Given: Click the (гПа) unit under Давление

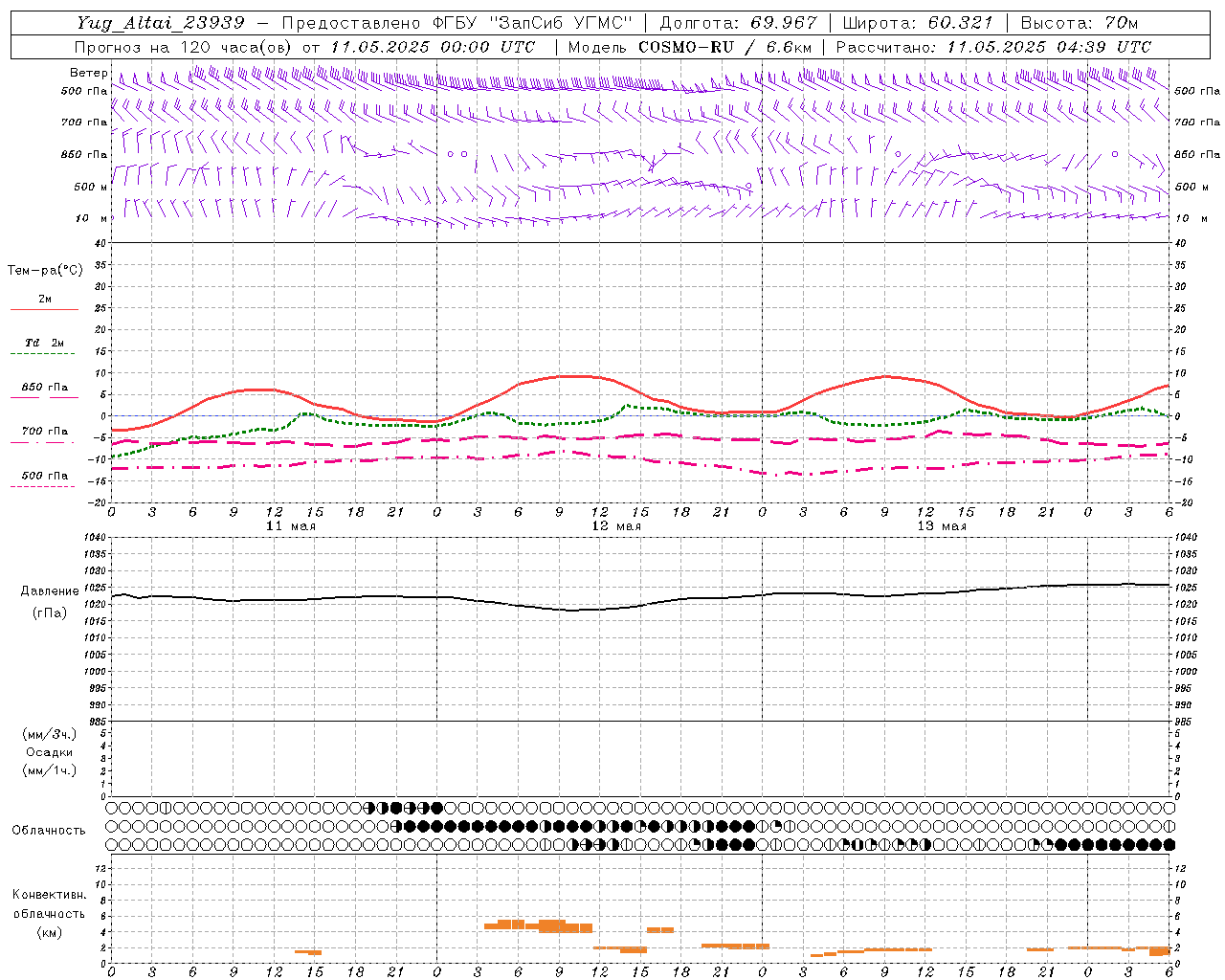Looking at the screenshot, I should tap(48, 613).
